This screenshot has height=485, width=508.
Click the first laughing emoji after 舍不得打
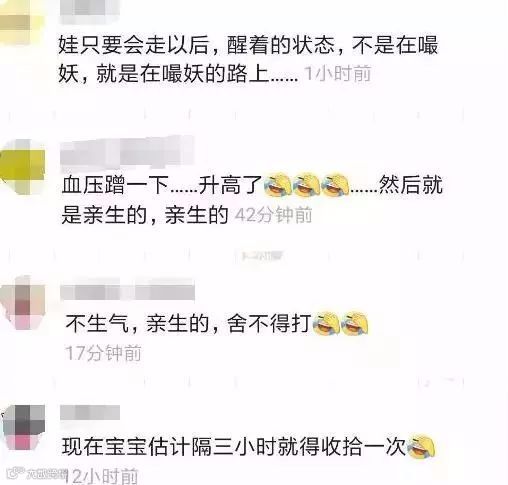[326, 323]
